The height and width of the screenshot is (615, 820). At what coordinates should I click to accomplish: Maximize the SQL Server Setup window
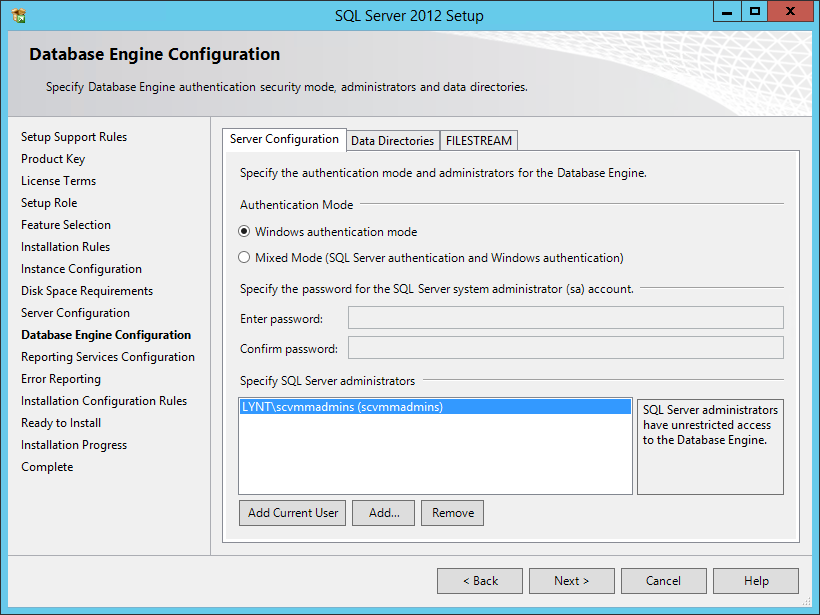[x=754, y=12]
